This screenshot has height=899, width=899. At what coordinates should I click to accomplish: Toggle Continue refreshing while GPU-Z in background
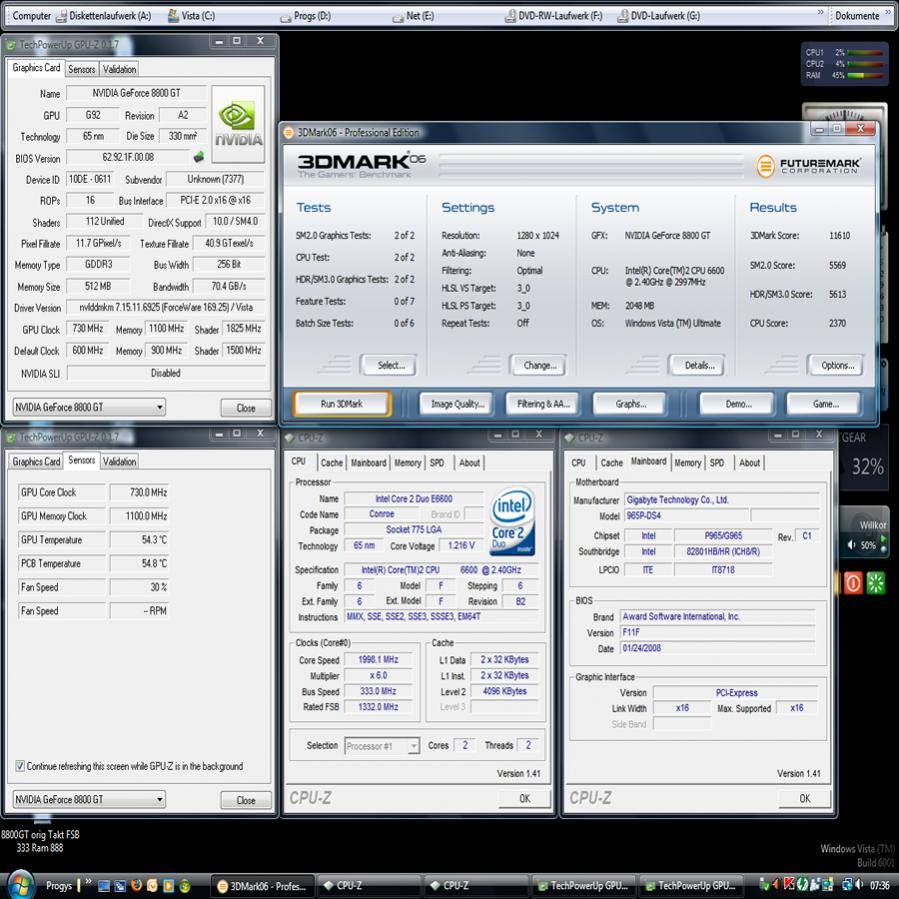(20, 766)
